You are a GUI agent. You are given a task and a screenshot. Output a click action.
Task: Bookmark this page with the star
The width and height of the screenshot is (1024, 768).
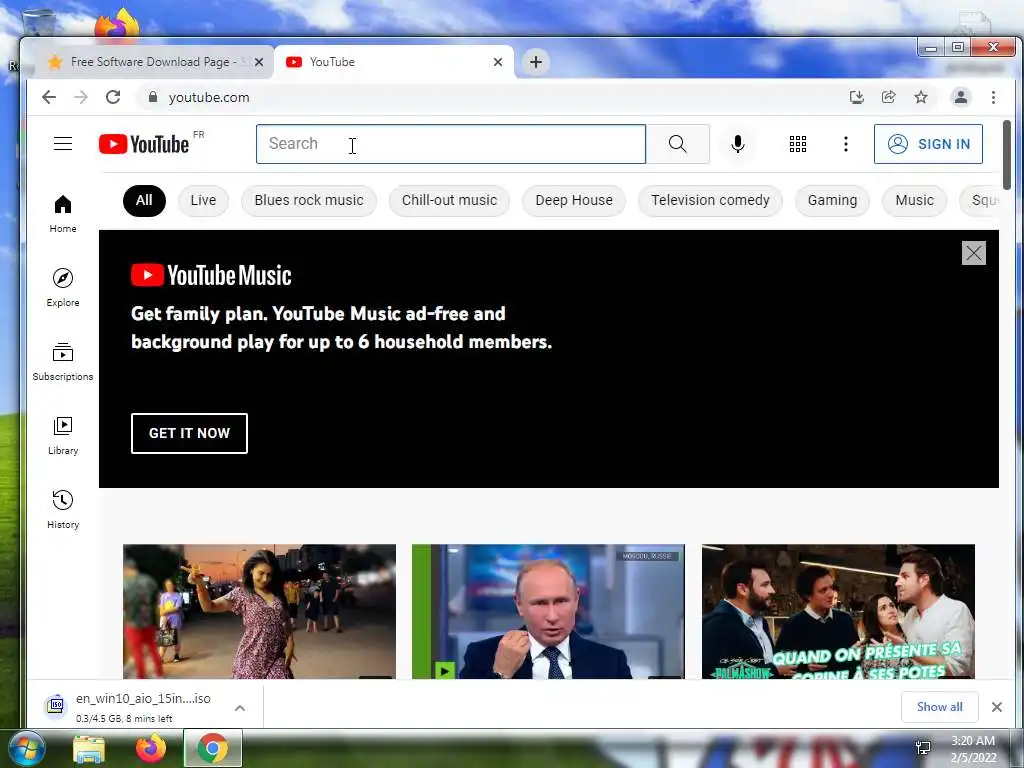921,97
